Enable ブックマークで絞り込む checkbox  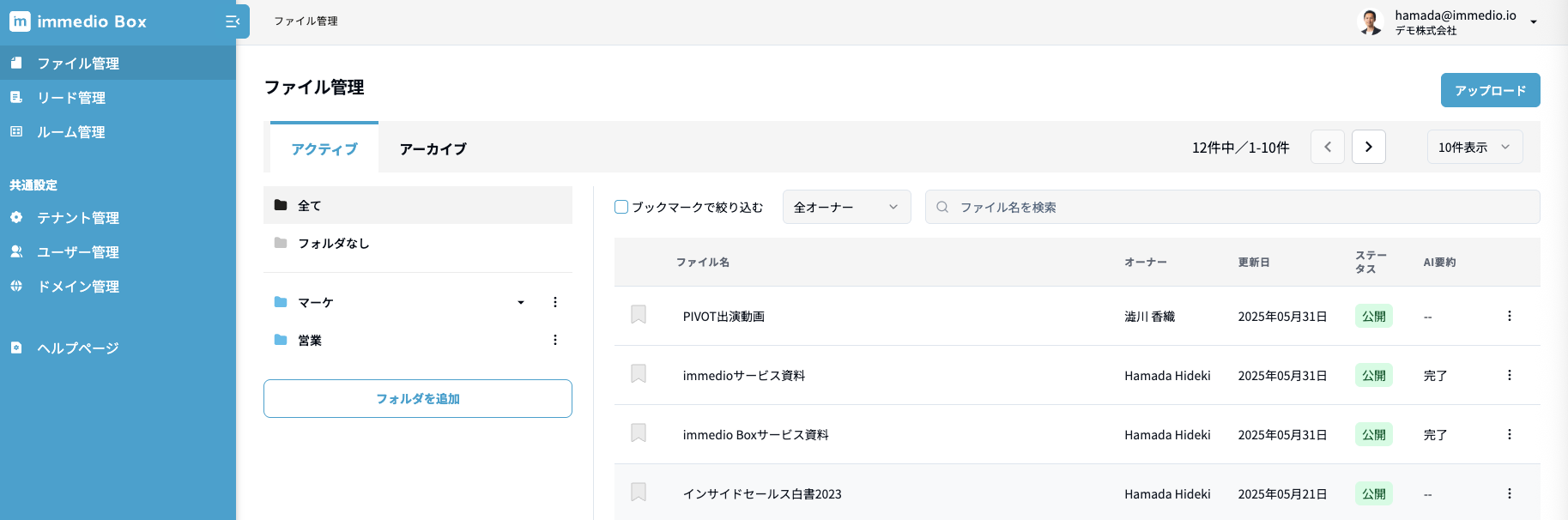pos(621,207)
